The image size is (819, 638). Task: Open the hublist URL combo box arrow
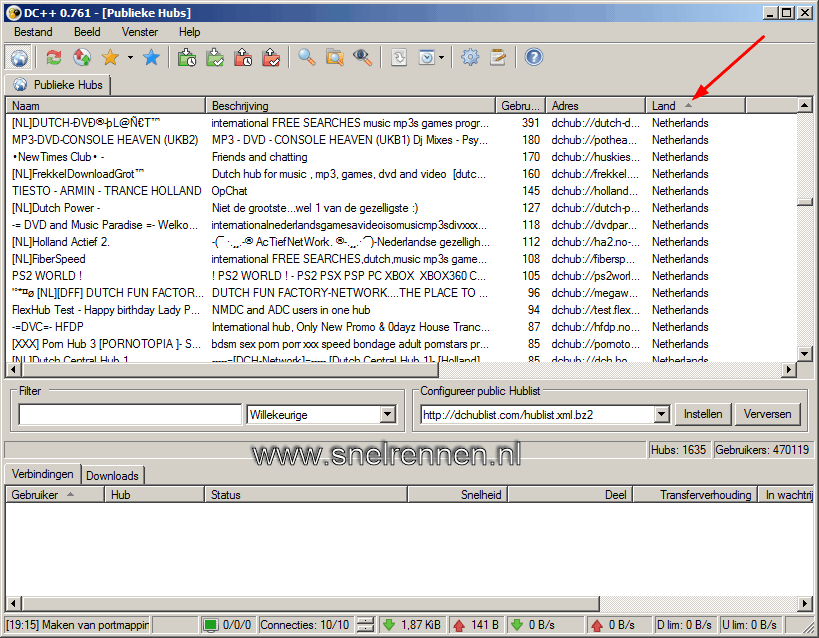click(661, 414)
